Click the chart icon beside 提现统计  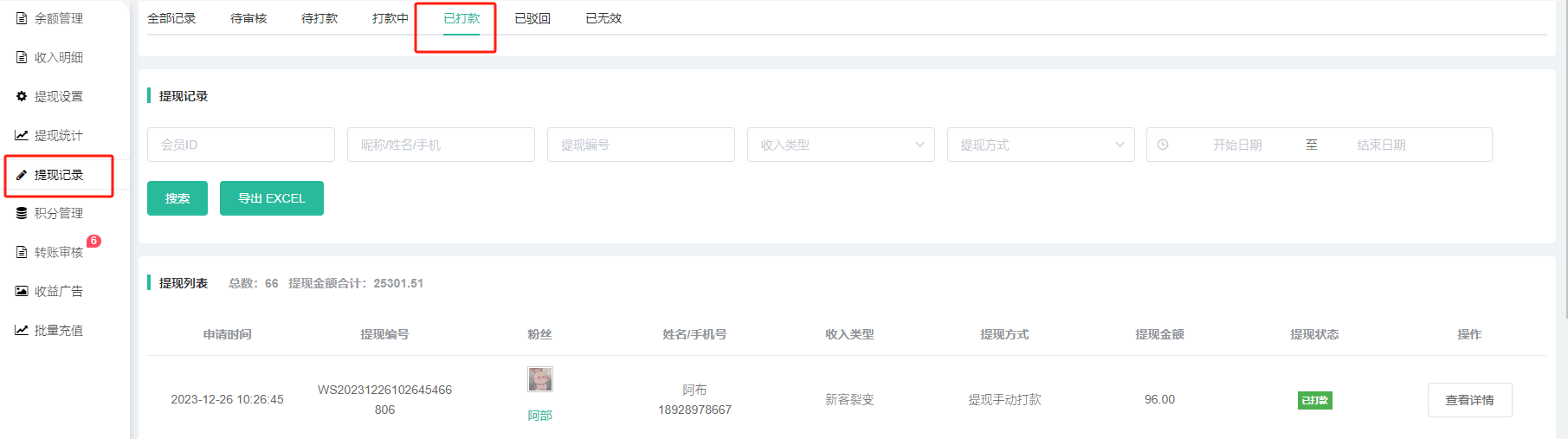pyautogui.click(x=22, y=135)
